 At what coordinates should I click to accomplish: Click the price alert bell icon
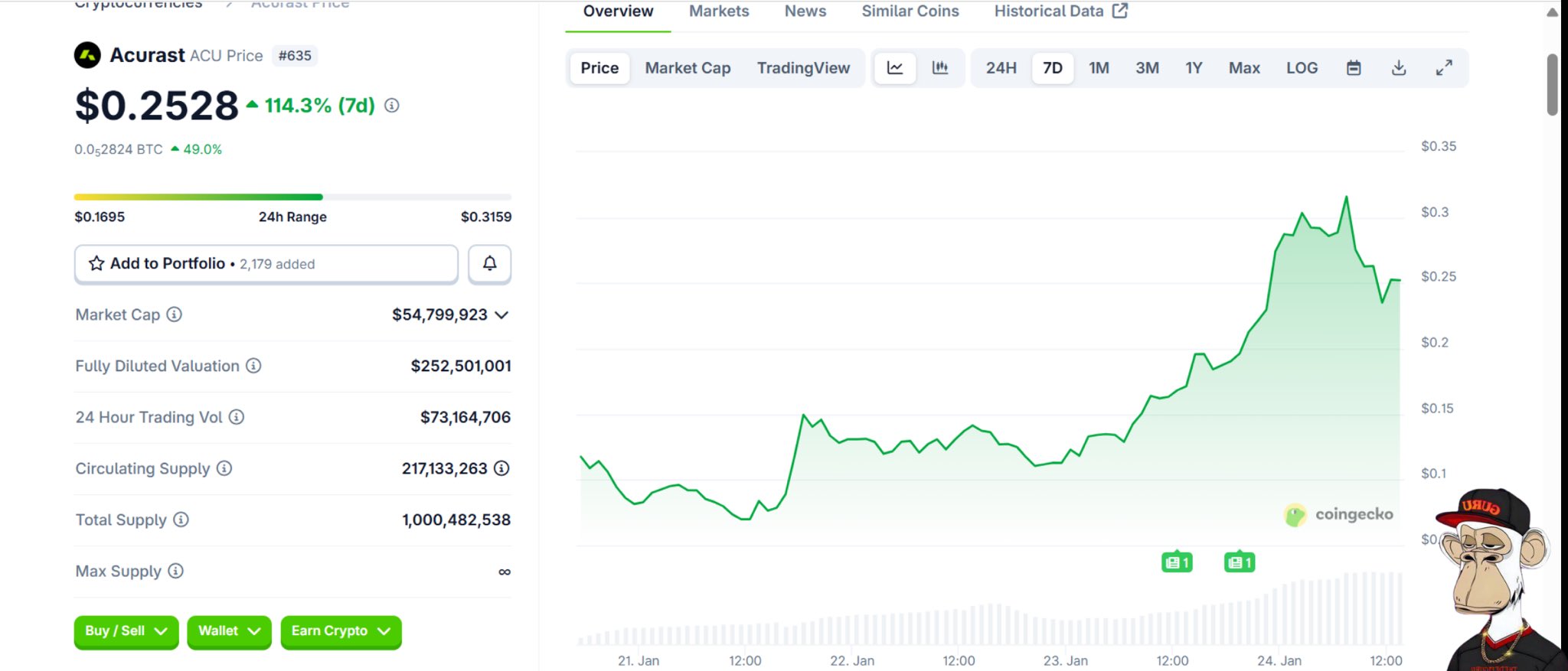(x=489, y=264)
